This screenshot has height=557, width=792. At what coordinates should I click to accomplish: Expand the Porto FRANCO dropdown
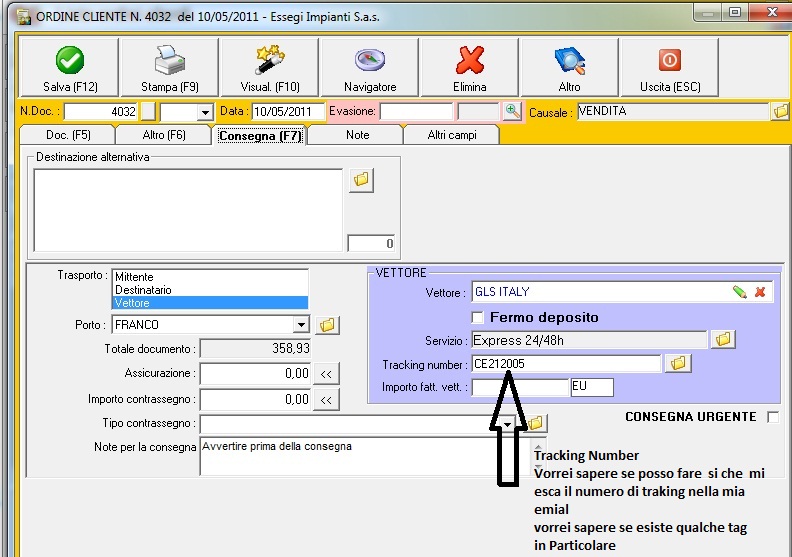(x=302, y=324)
